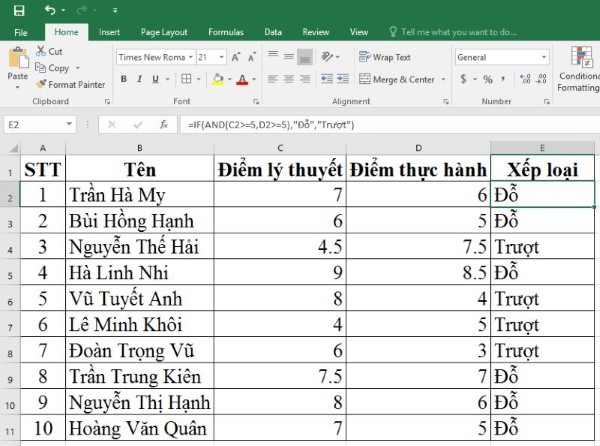Screen dimensions: 600x446
Task: Click Merge & Center button
Action: [x=397, y=80]
